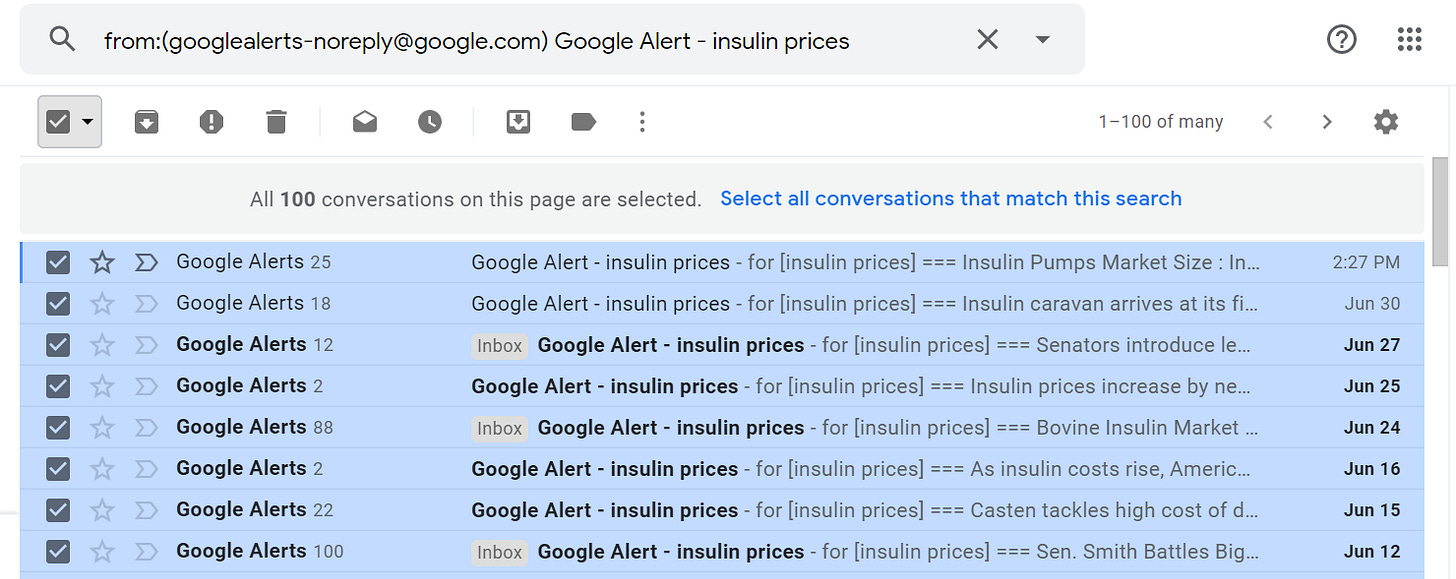Open the Move to inbox option
The height and width of the screenshot is (579, 1456).
click(518, 122)
